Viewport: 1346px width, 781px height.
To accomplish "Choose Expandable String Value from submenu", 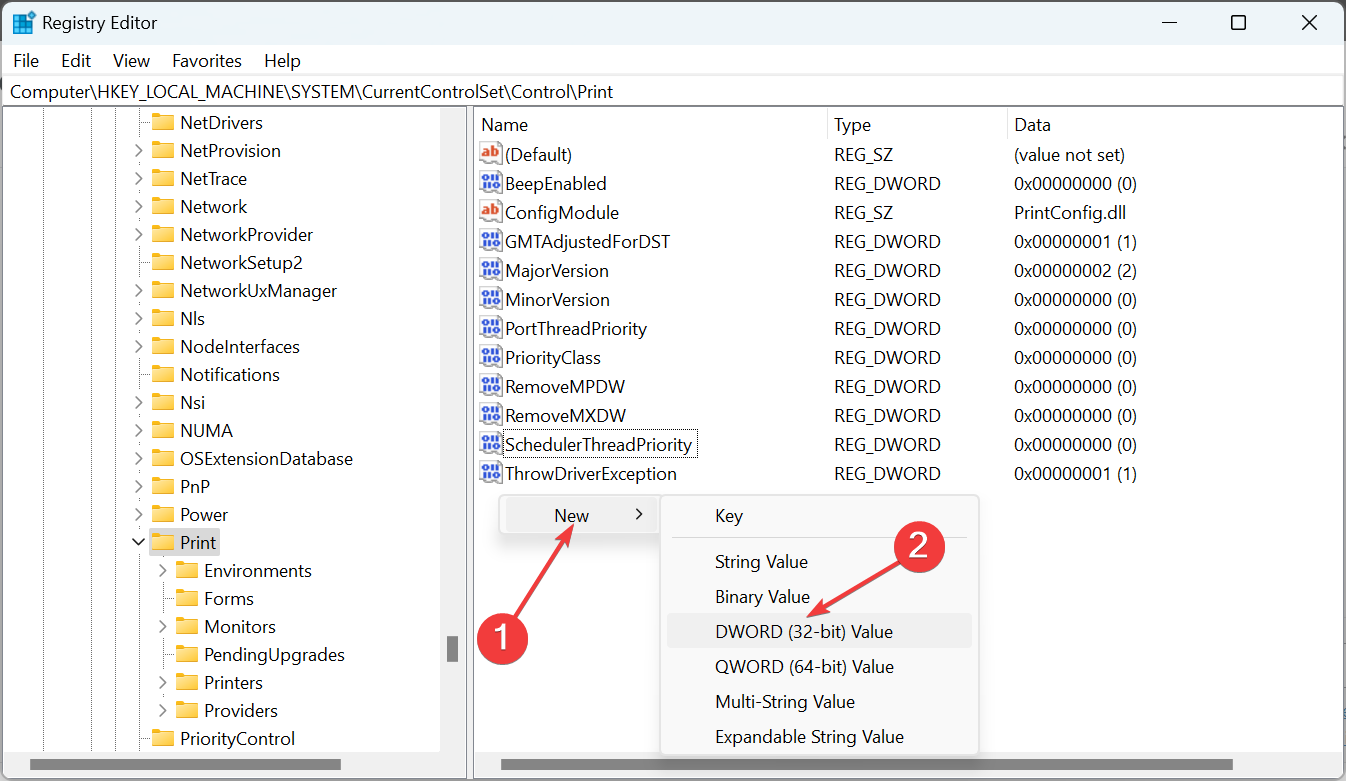I will point(819,737).
